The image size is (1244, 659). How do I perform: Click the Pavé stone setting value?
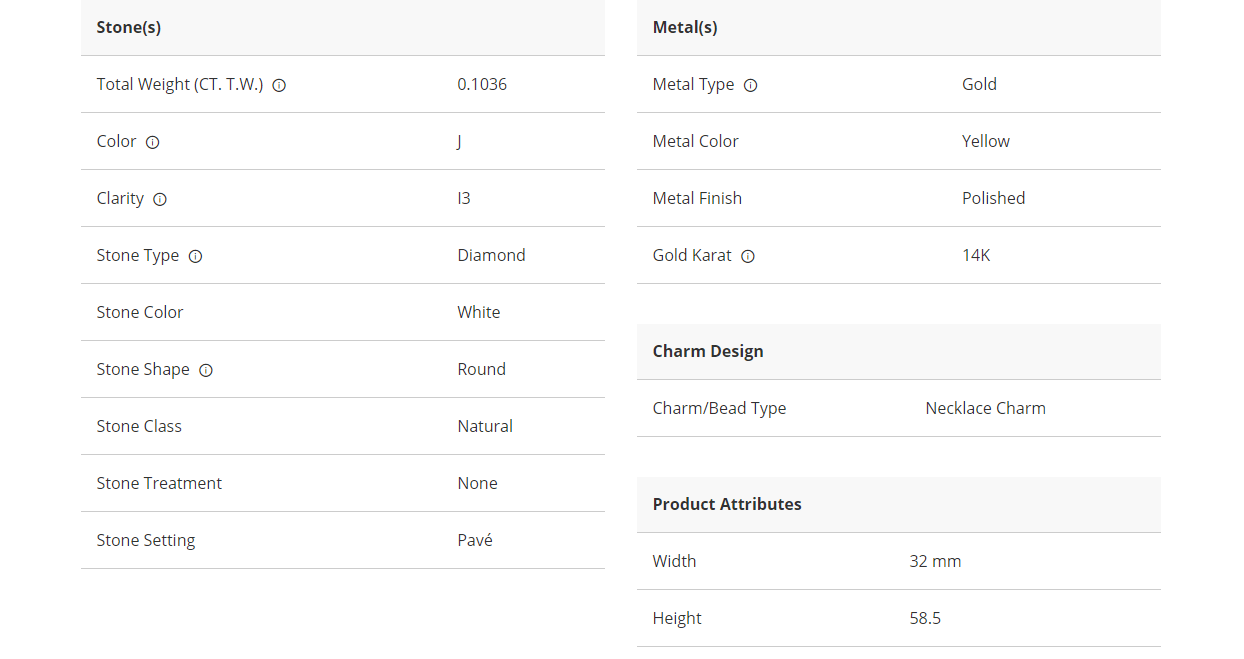click(475, 541)
